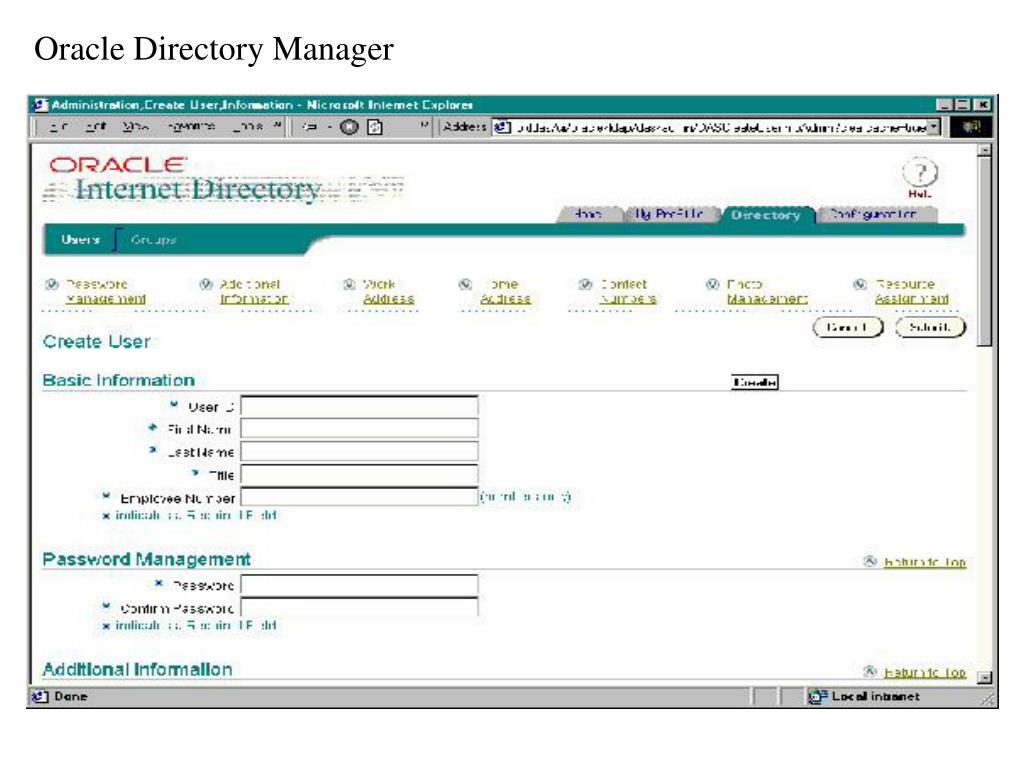Click the Local intranet zone icon
This screenshot has height=768, width=1024.
click(x=817, y=697)
